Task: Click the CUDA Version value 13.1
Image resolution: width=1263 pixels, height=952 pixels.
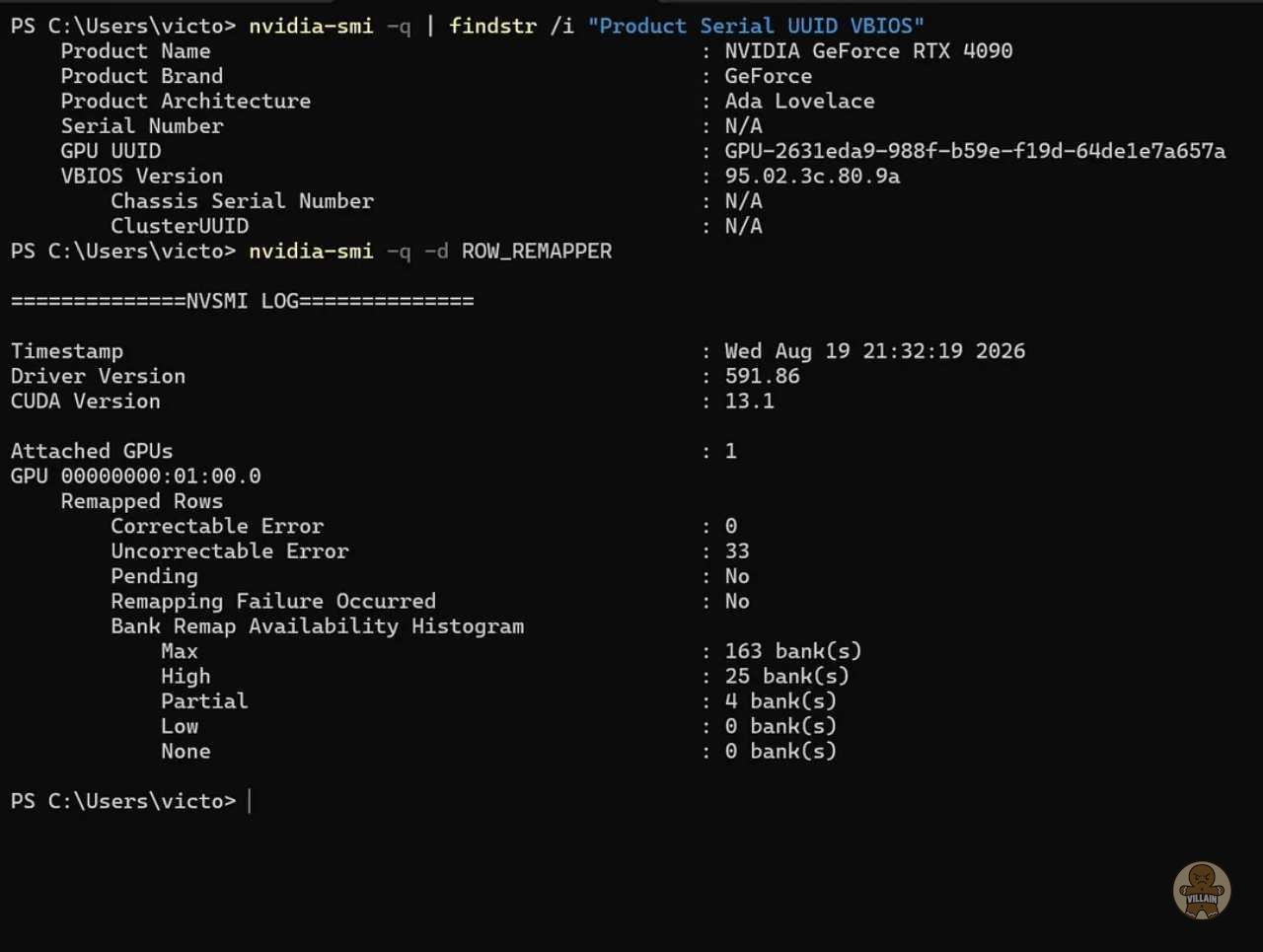Action: 749,401
